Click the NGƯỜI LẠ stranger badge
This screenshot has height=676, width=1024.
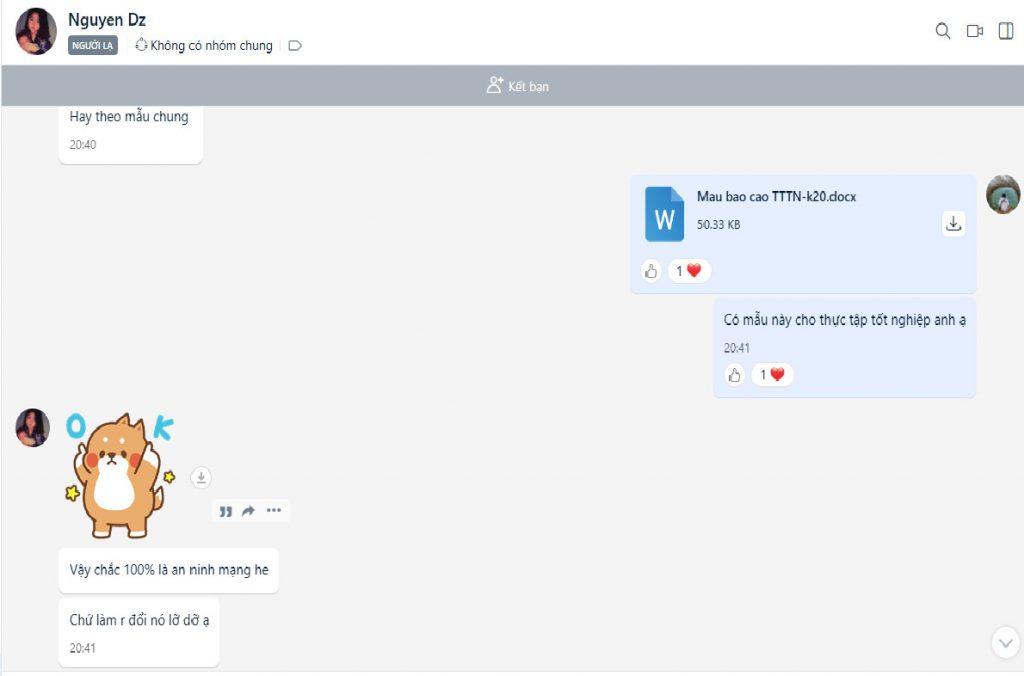coord(93,45)
